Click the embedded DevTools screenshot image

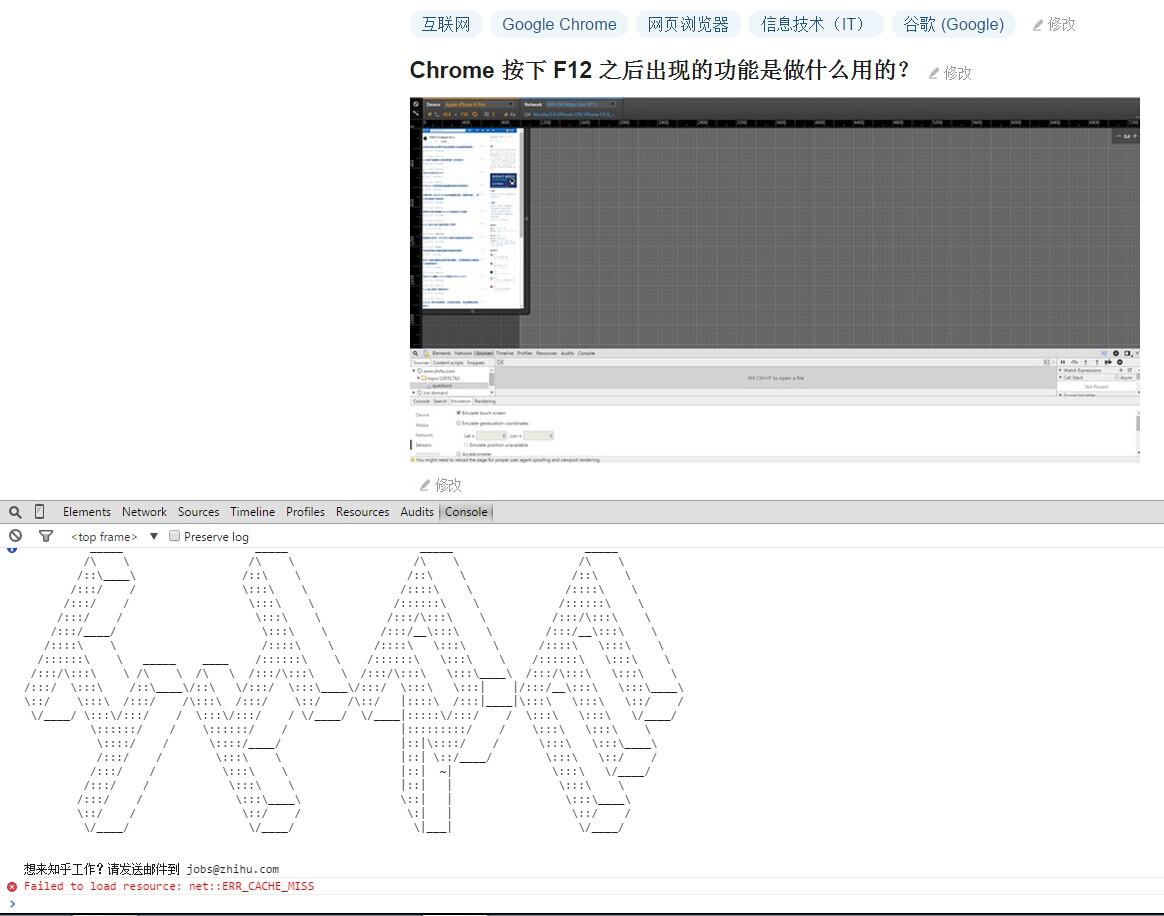coord(774,280)
